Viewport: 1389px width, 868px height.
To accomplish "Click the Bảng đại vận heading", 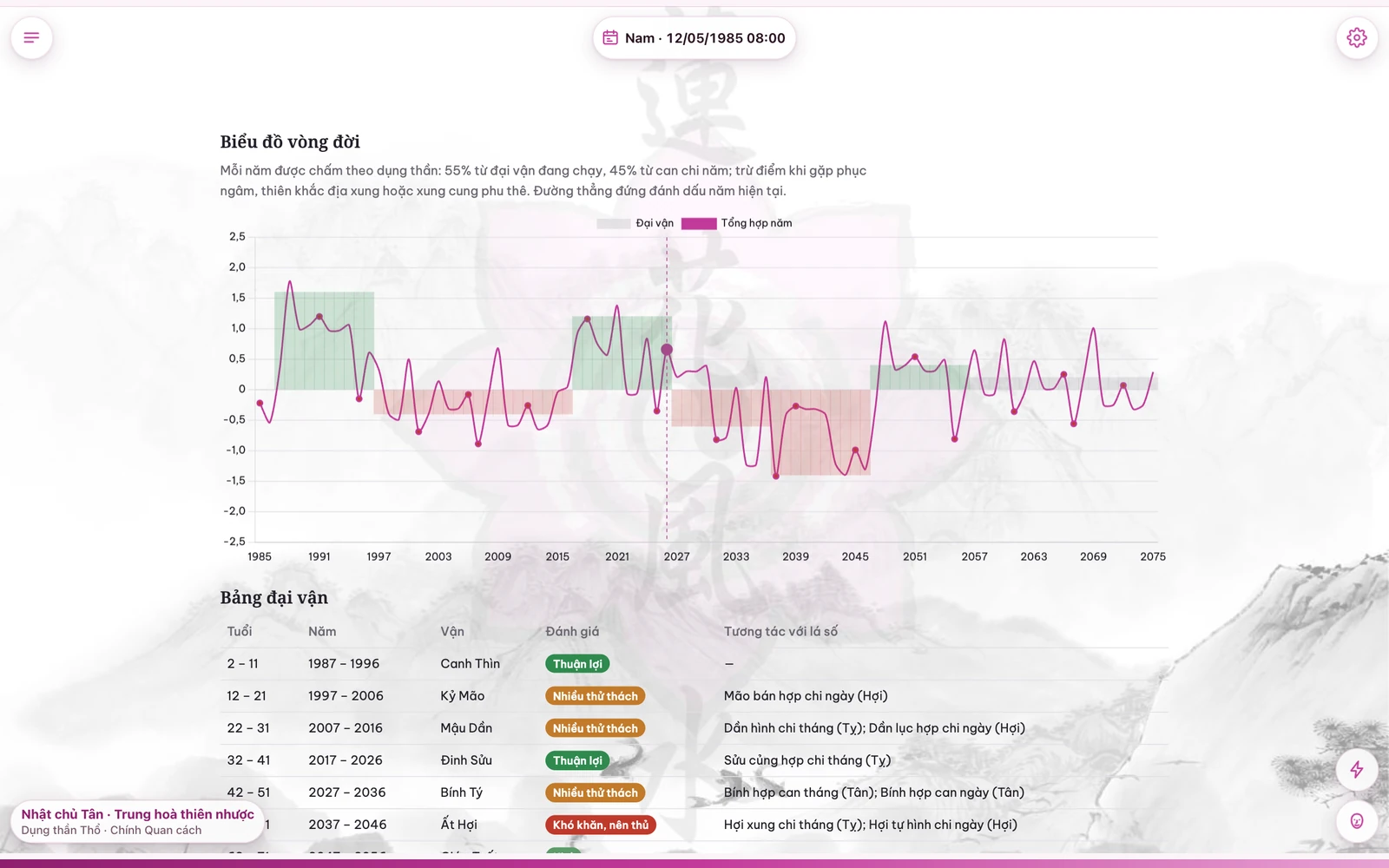I will click(x=274, y=597).
